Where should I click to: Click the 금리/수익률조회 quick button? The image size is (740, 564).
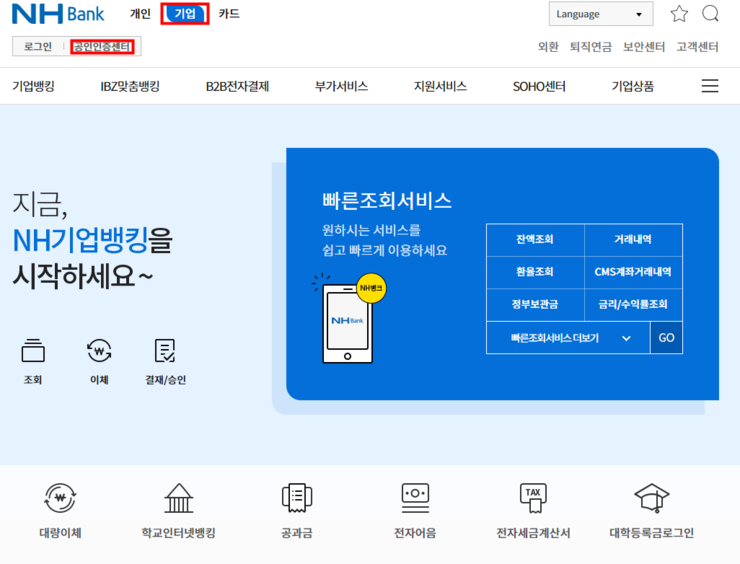(x=633, y=305)
